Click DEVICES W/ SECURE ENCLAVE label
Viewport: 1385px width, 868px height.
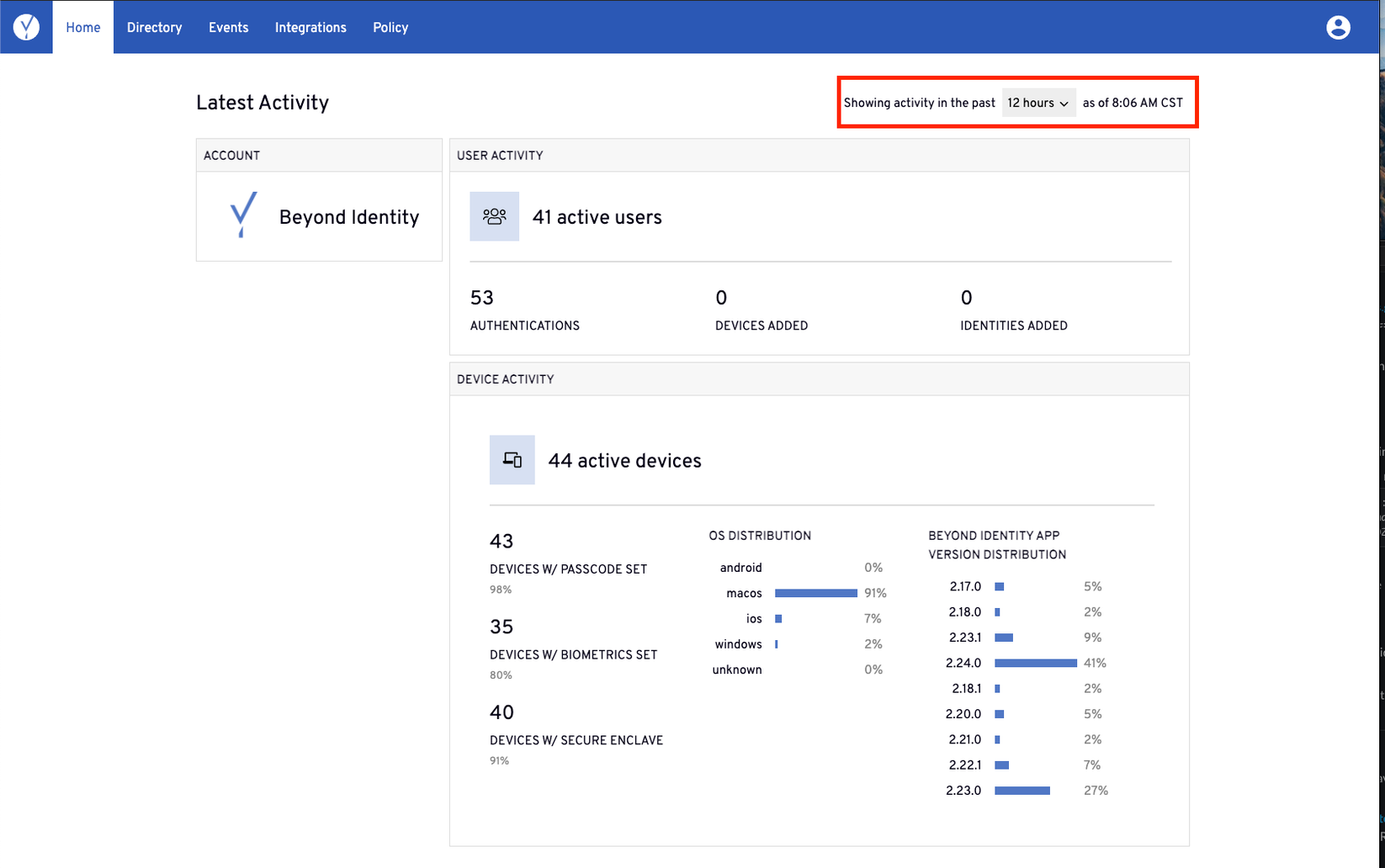pyautogui.click(x=576, y=740)
